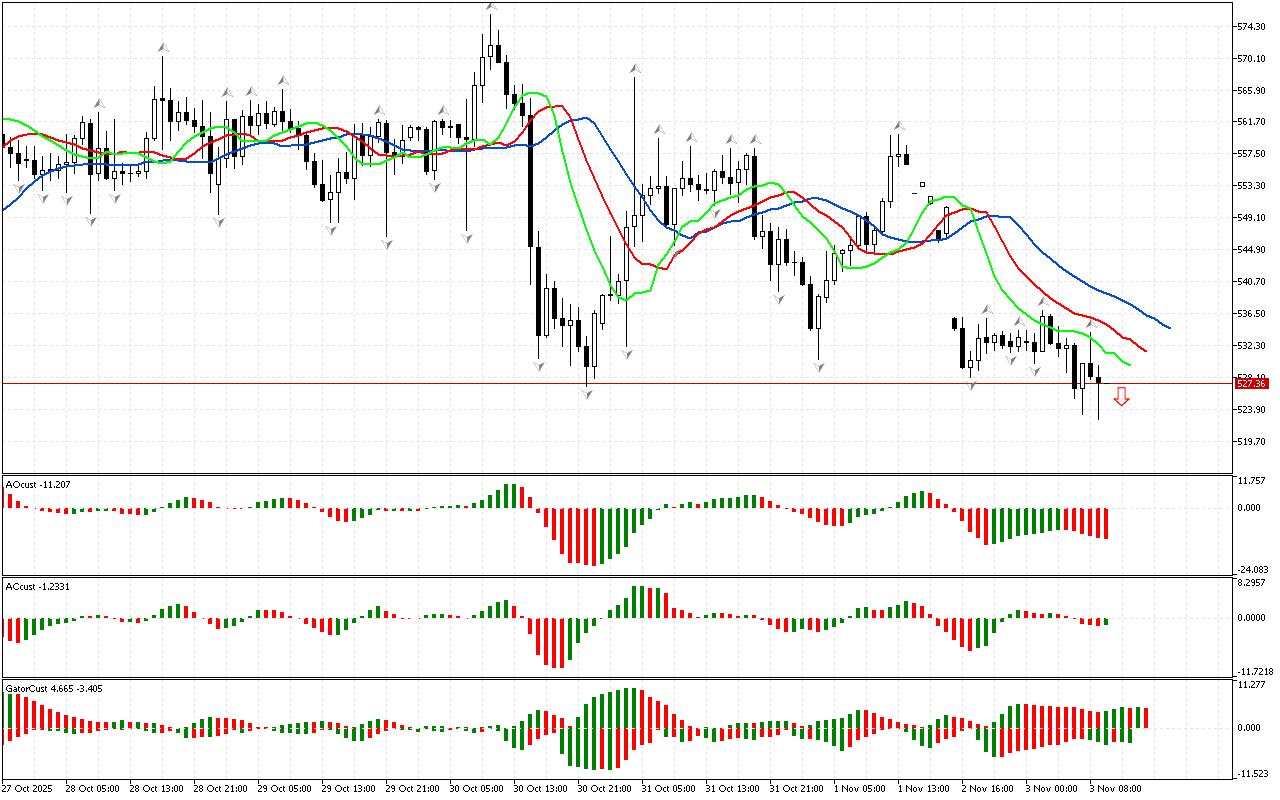Image resolution: width=1280 pixels, height=800 pixels.
Task: Click the -24.083 value on AO scale
Action: click(1254, 570)
